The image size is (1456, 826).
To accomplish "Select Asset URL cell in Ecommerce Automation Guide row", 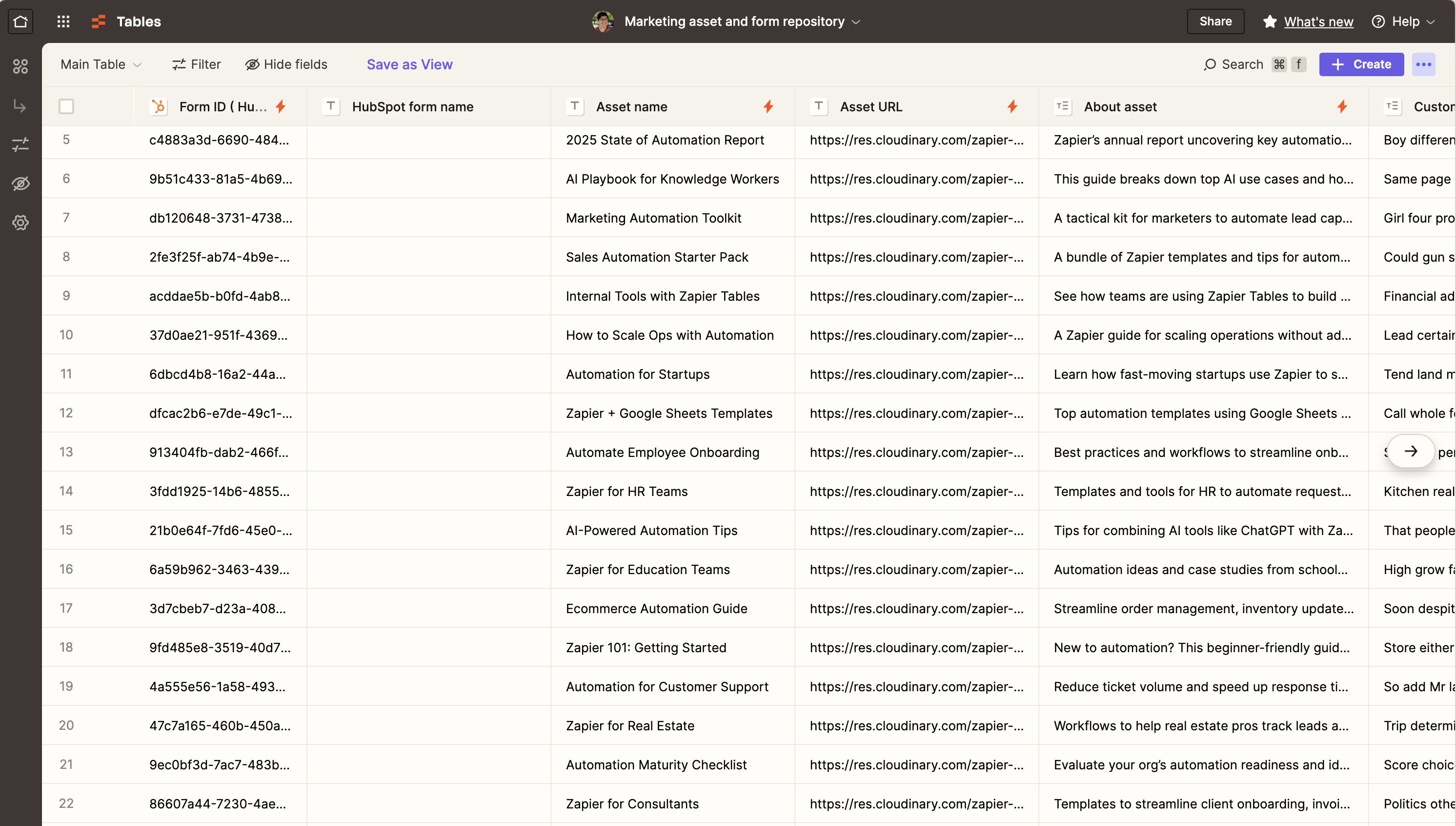I will click(x=916, y=609).
